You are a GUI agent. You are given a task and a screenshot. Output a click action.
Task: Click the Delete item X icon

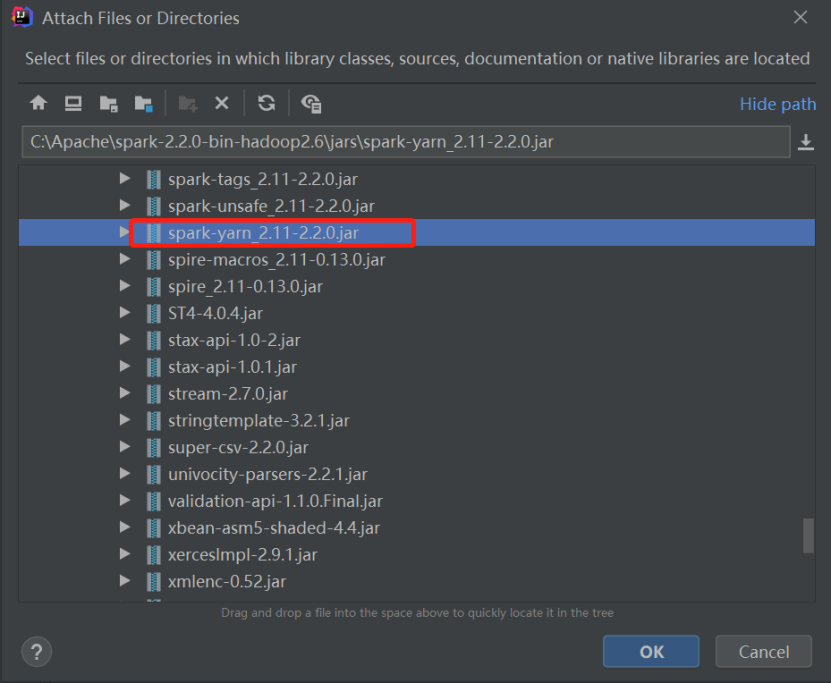point(222,103)
